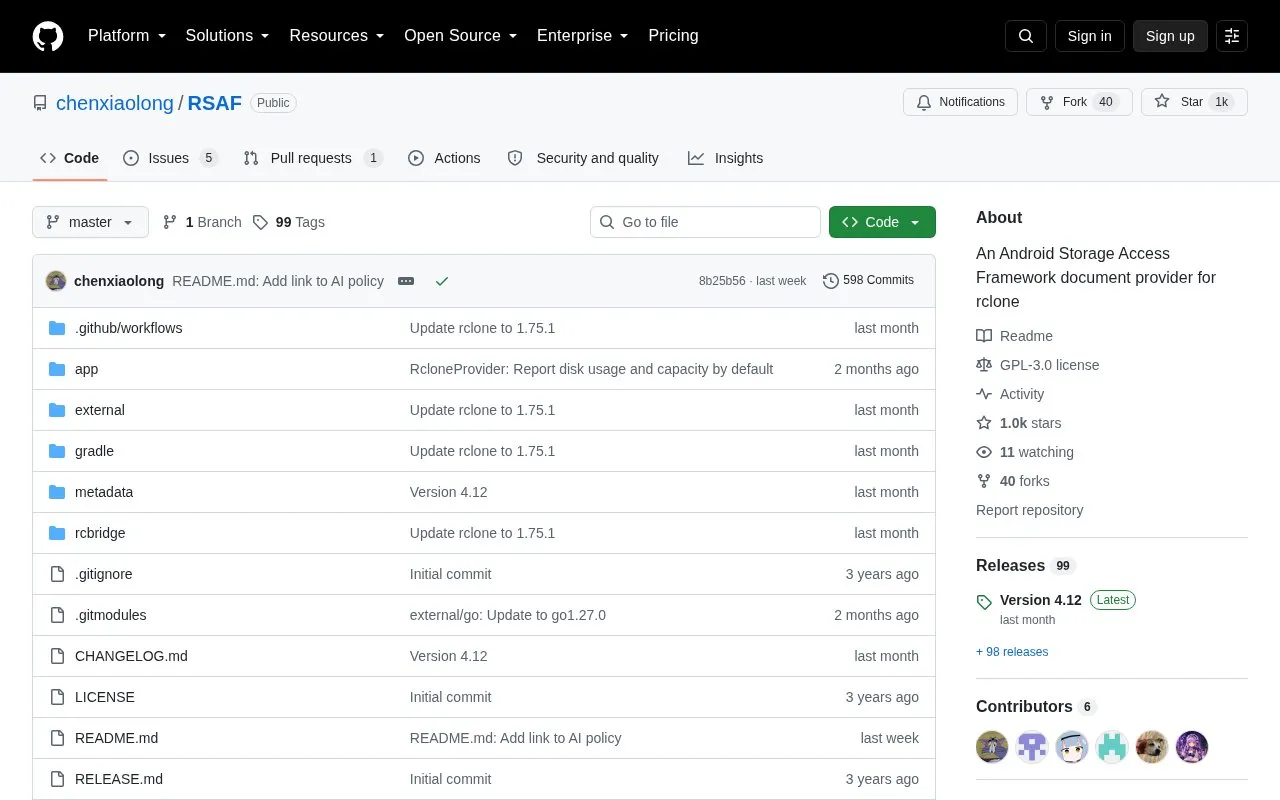The height and width of the screenshot is (800, 1280).
Task: Click the .github/workflows folder icon
Action: click(x=57, y=328)
